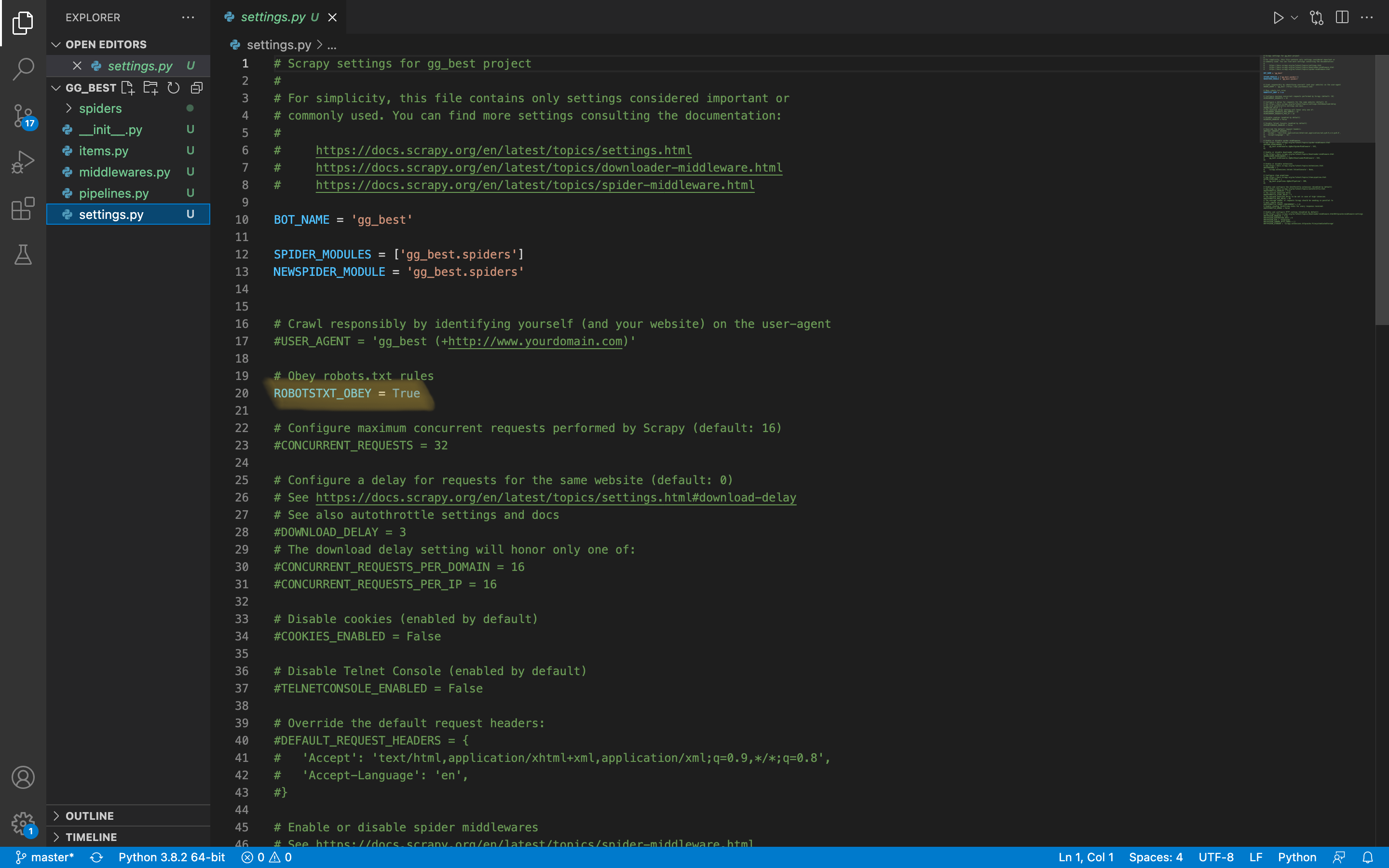
Task: Open the run options dropdown arrow
Action: (1294, 18)
